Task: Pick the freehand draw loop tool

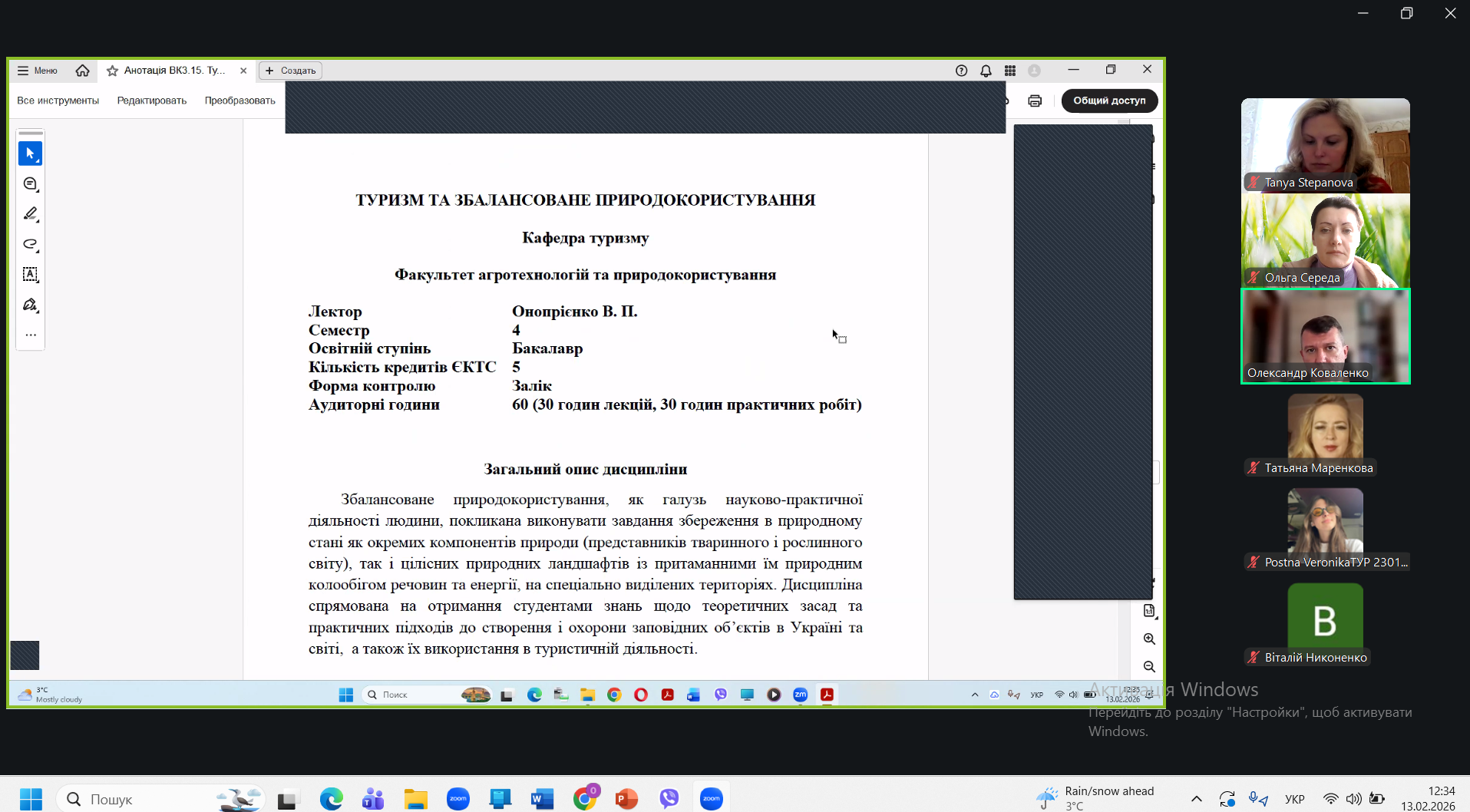Action: [x=30, y=244]
